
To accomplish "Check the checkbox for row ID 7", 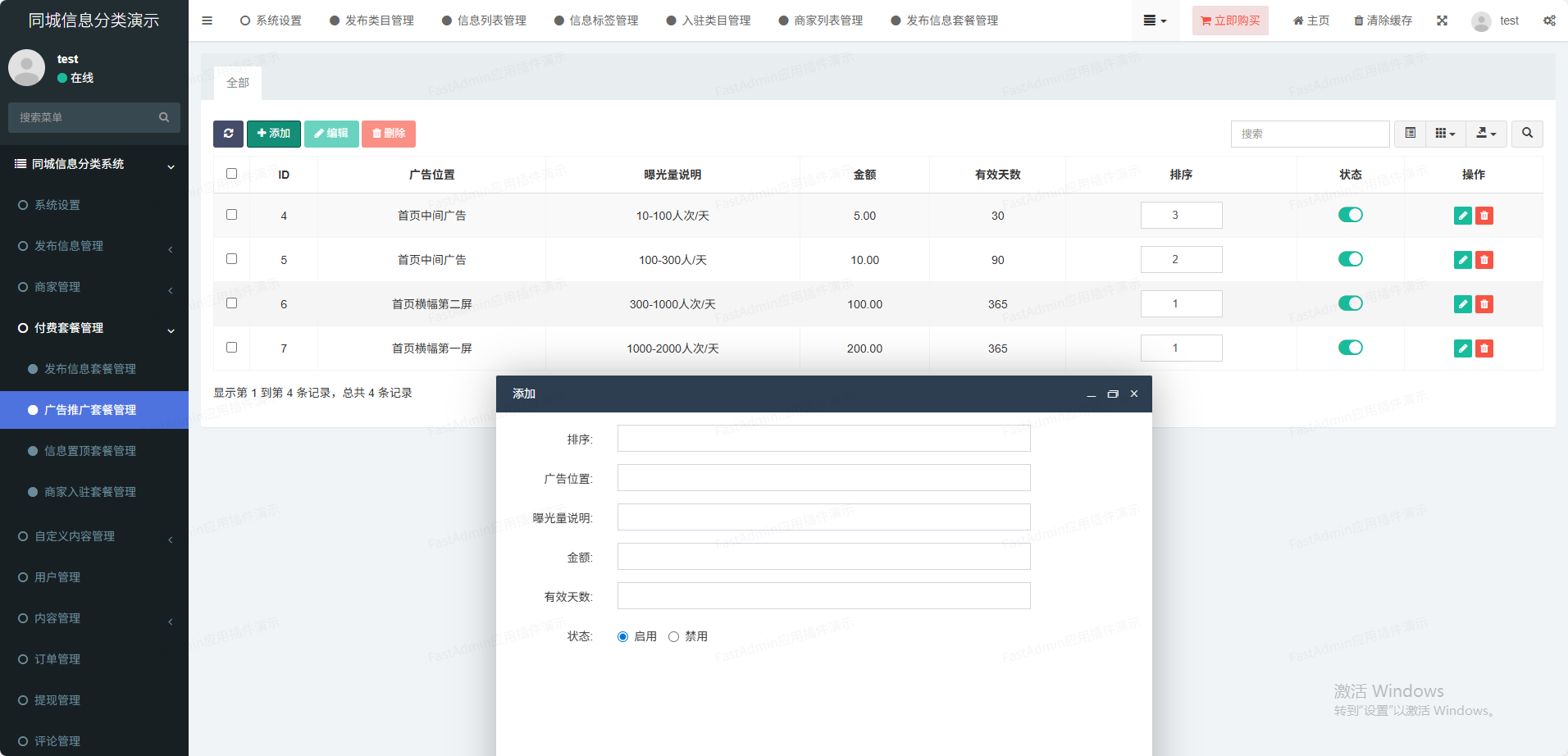I will [231, 348].
